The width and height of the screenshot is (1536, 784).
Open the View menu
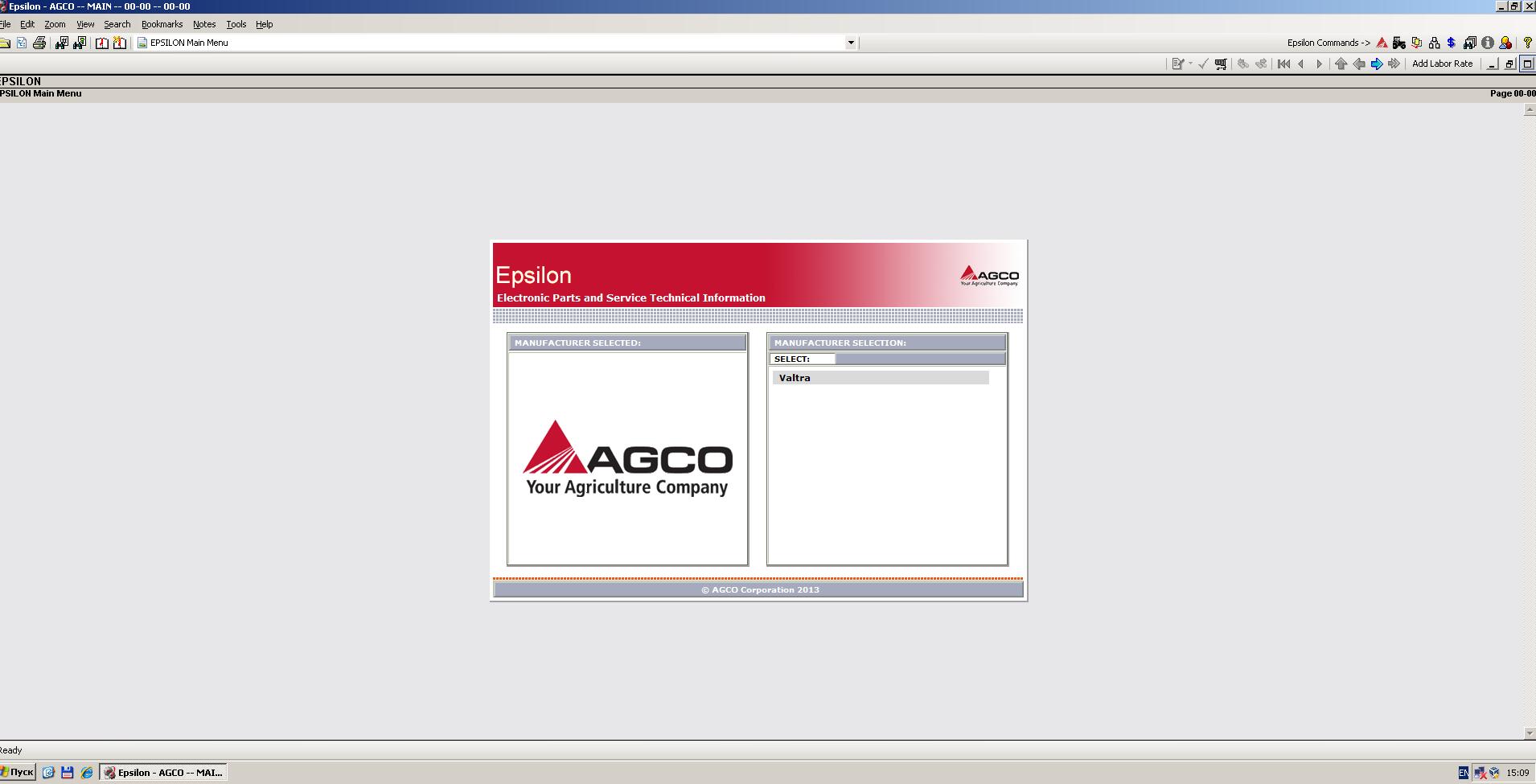pyautogui.click(x=85, y=24)
